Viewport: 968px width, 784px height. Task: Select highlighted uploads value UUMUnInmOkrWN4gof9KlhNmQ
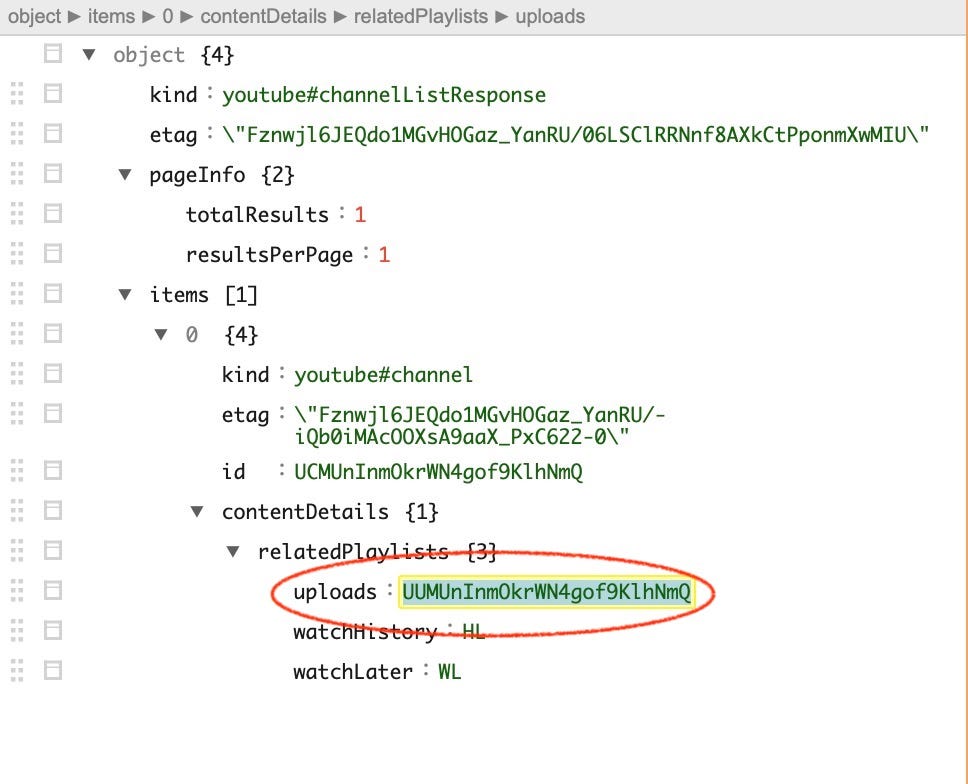[546, 591]
